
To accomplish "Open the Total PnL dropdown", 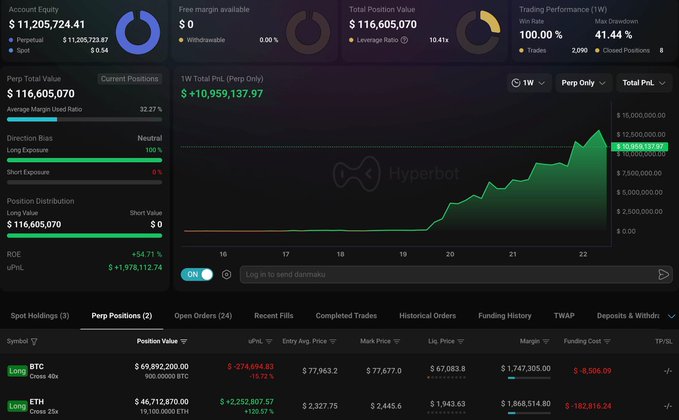I will 644,83.
